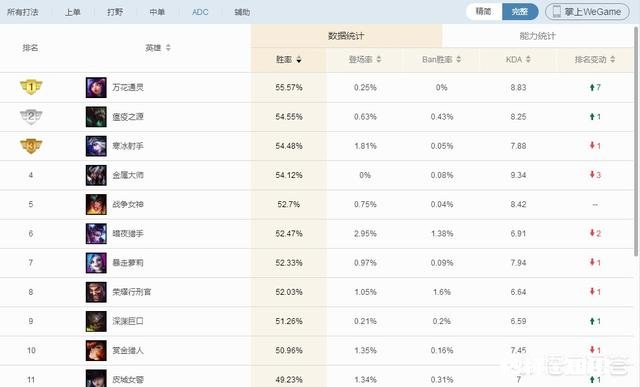Image resolution: width=640 pixels, height=387 pixels.
Task: Click the 荣耀行刑官 champion name
Action: [x=132, y=292]
